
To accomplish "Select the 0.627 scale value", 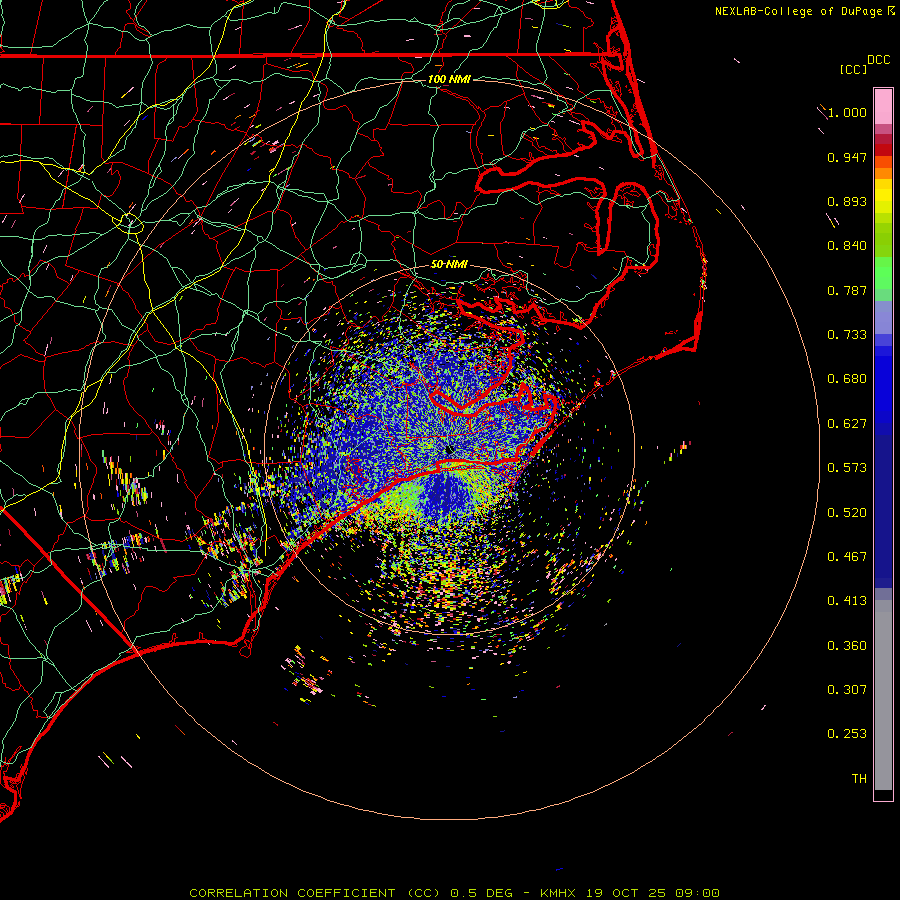I will tap(847, 424).
